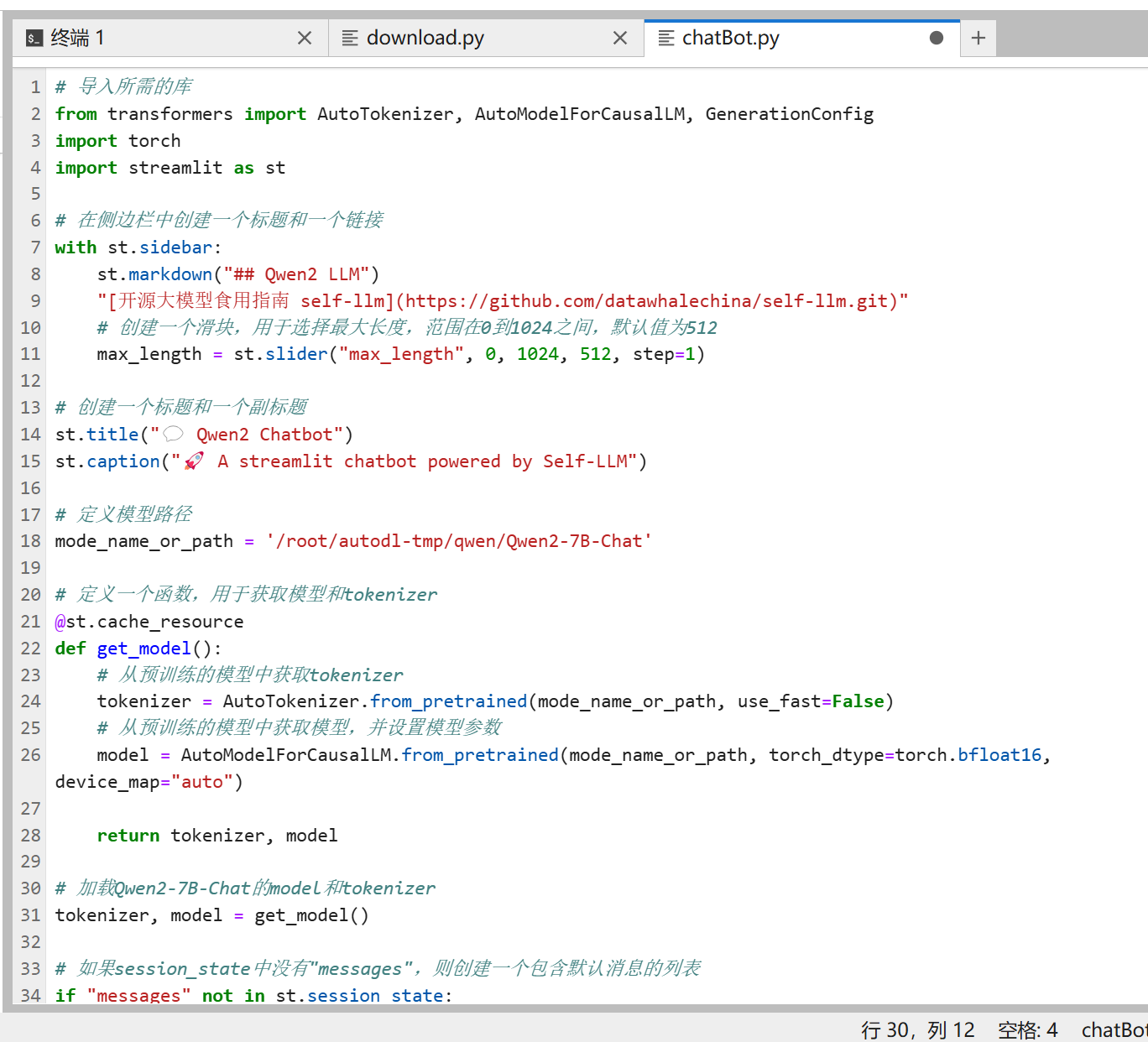Click the st.slider call on line 11

(280, 354)
